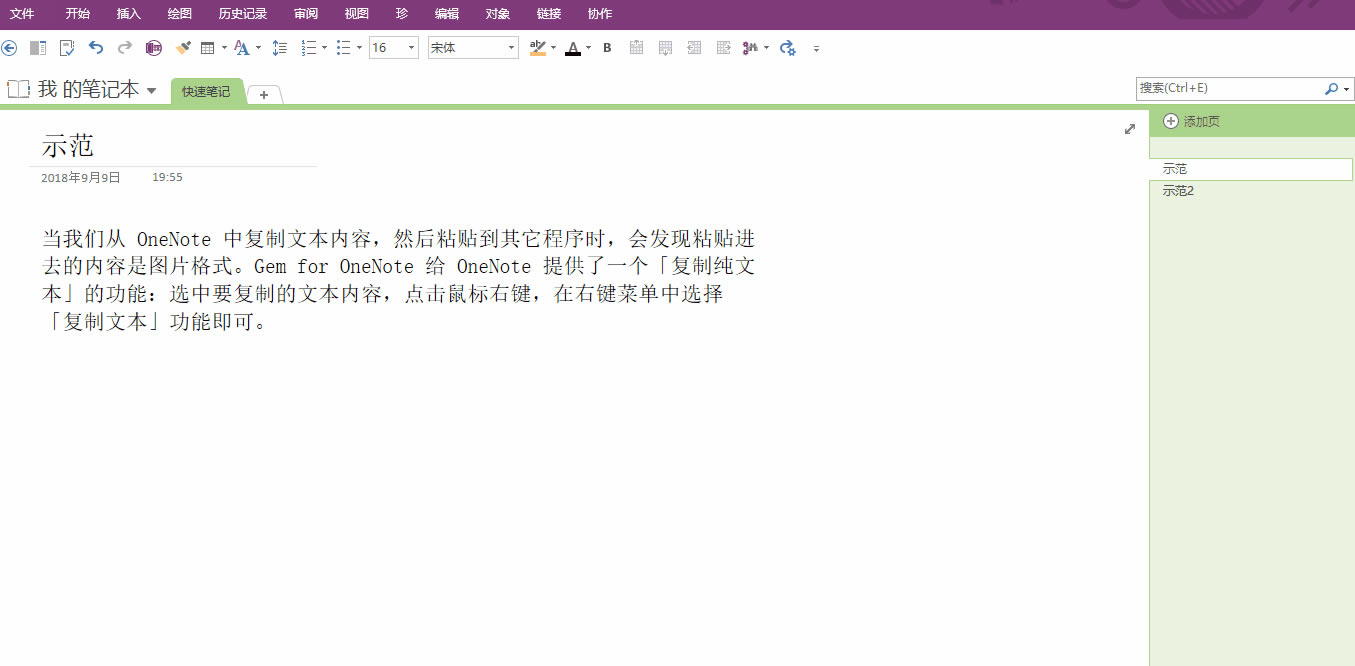The image size is (1355, 666).
Task: Apply text highlight color
Action: 537,48
